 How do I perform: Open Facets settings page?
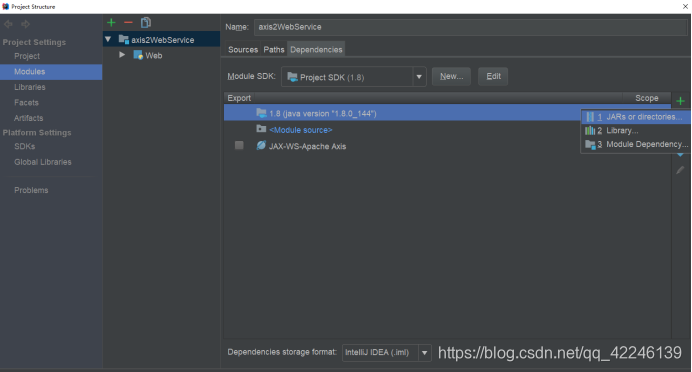pos(26,102)
